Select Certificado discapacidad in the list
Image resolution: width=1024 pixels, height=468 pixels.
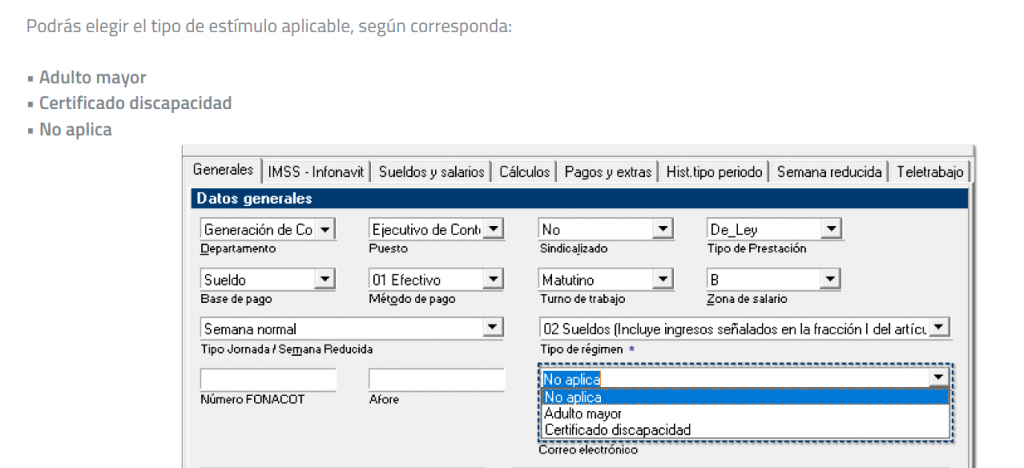(617, 430)
